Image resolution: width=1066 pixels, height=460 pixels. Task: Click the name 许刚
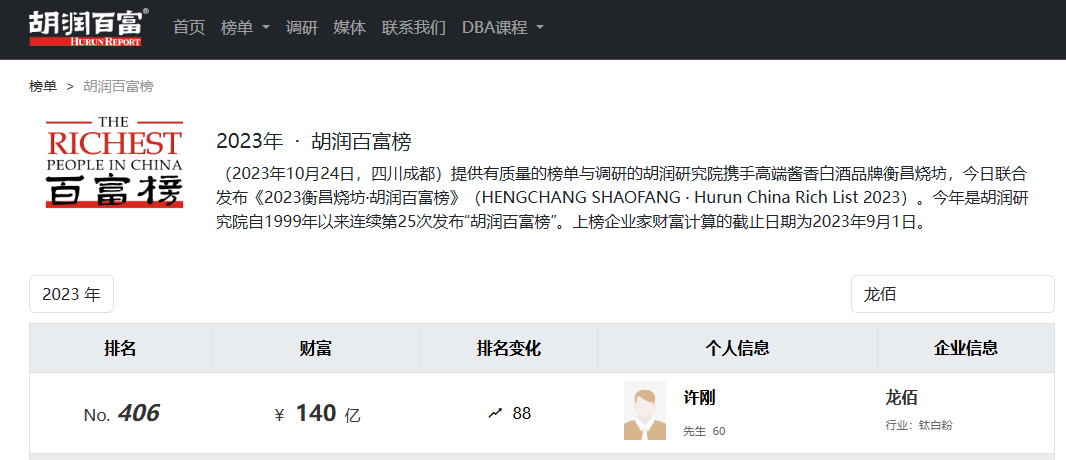coord(699,398)
